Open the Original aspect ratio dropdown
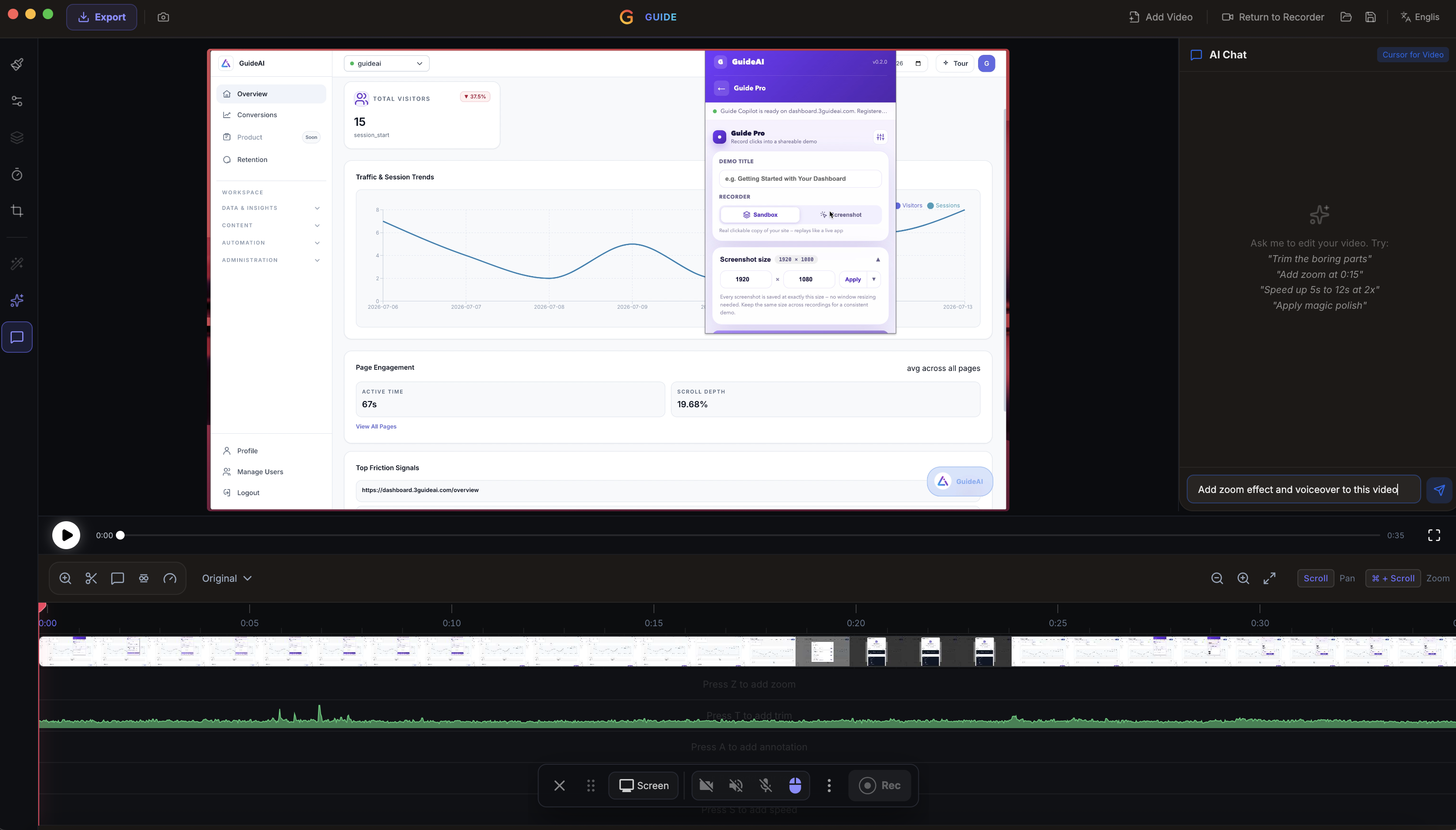The image size is (1456, 830). [227, 578]
